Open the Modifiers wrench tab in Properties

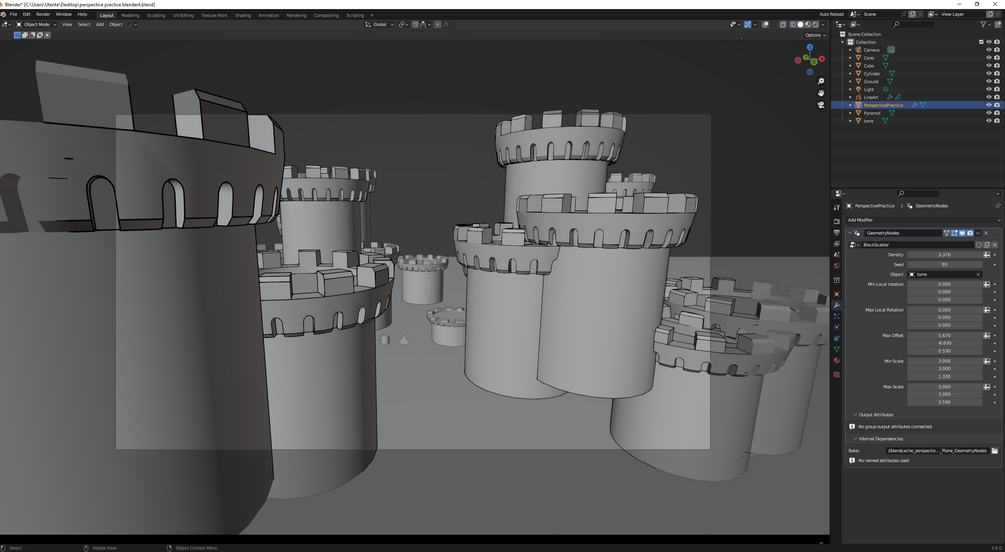click(x=836, y=305)
